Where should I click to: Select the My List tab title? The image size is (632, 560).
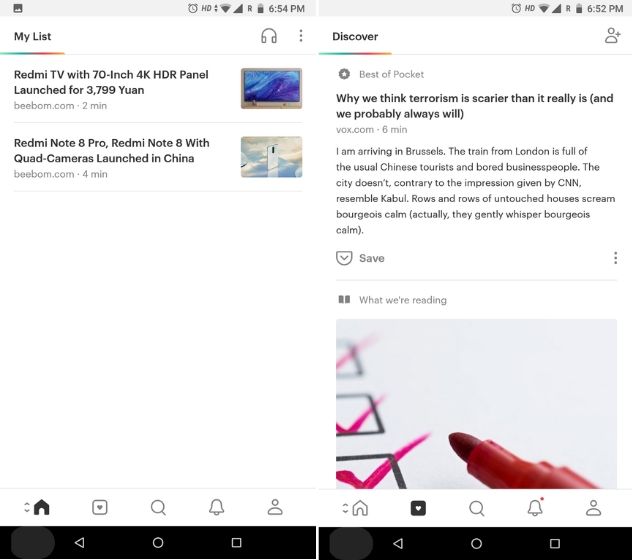pyautogui.click(x=33, y=36)
